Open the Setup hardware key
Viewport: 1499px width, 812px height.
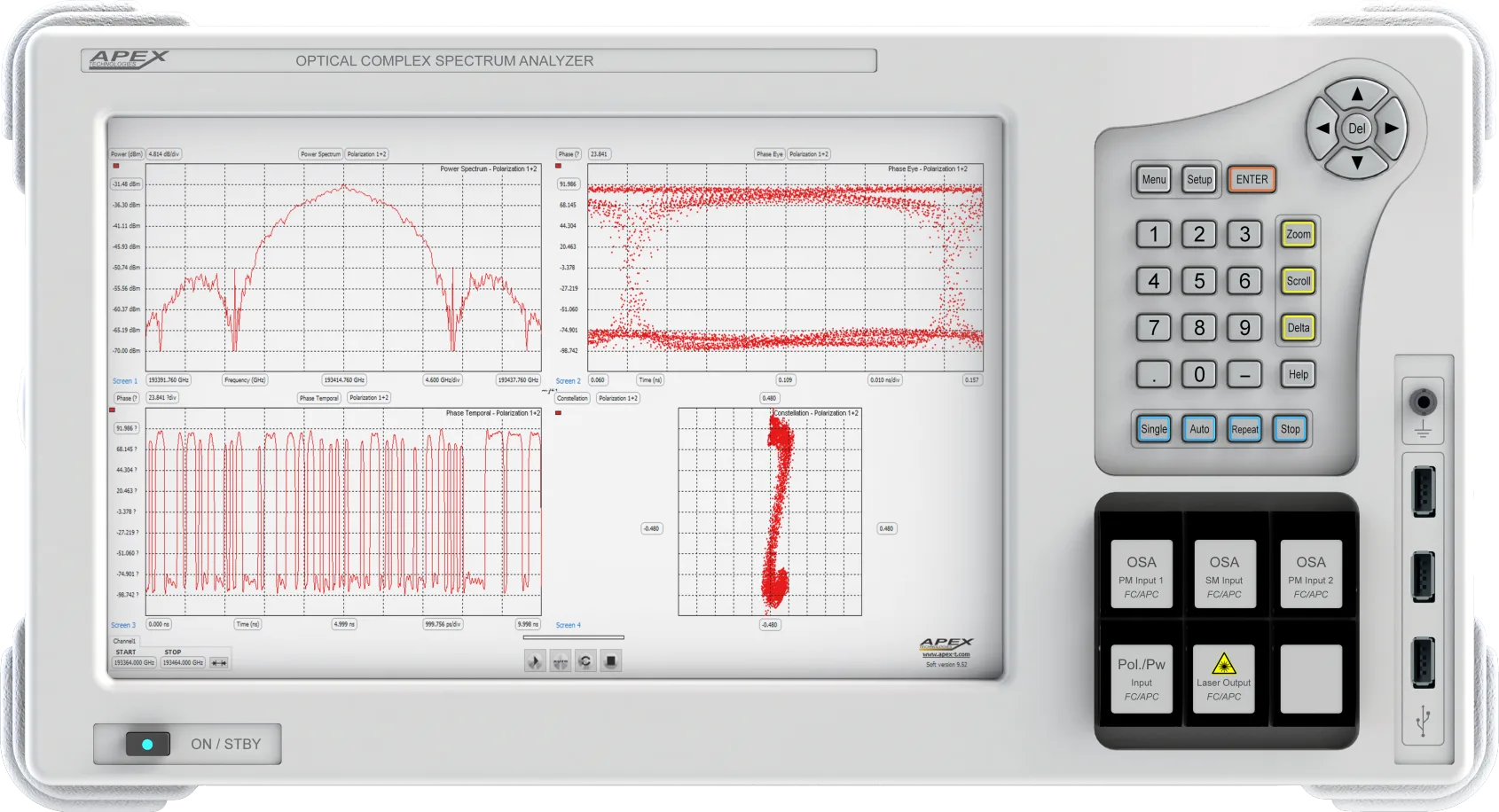(1199, 180)
